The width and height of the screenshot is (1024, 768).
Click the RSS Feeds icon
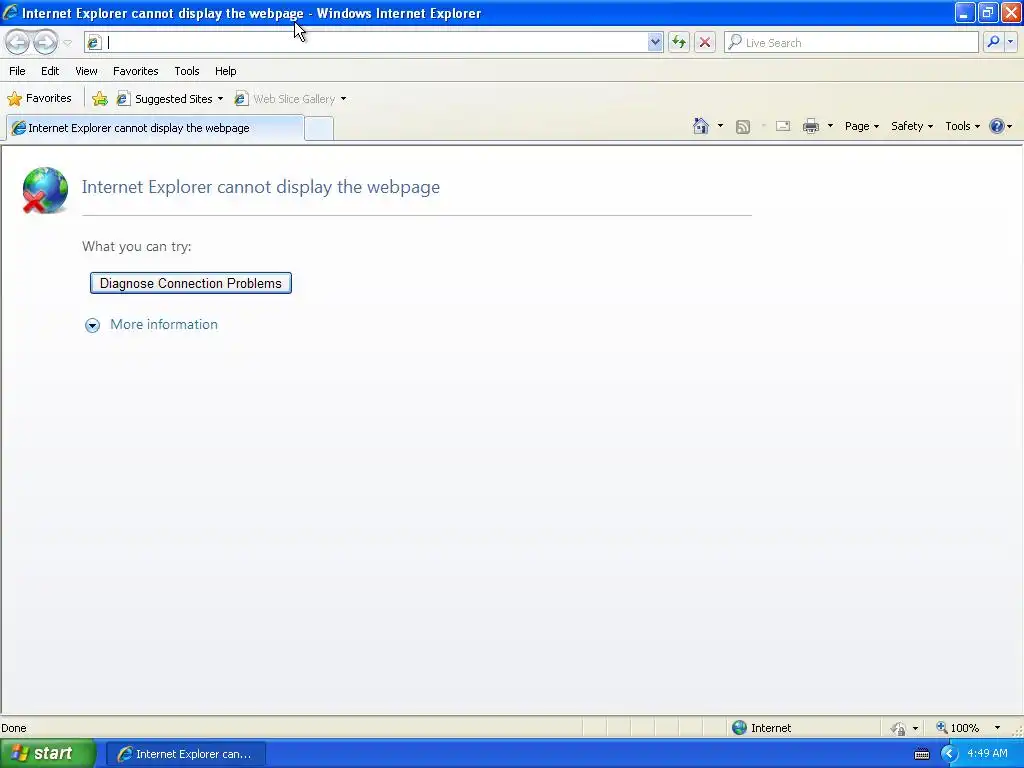coord(743,127)
